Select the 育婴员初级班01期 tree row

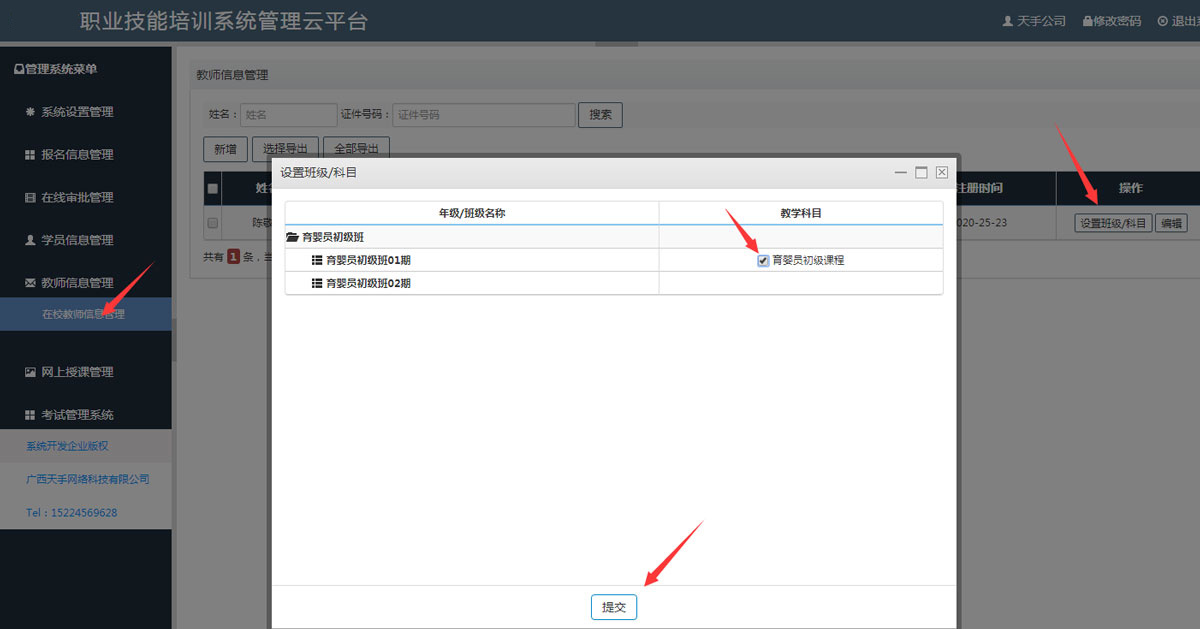click(x=368, y=261)
